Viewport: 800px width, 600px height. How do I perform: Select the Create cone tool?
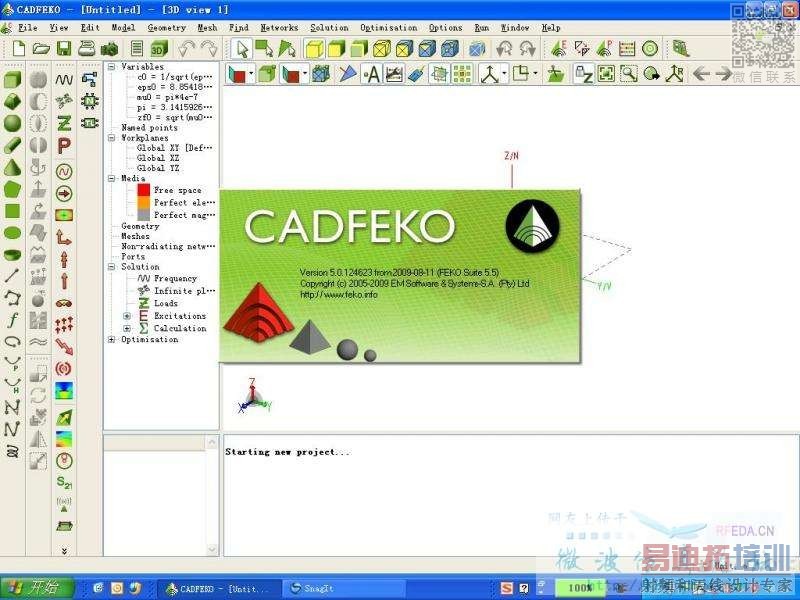(x=12, y=167)
